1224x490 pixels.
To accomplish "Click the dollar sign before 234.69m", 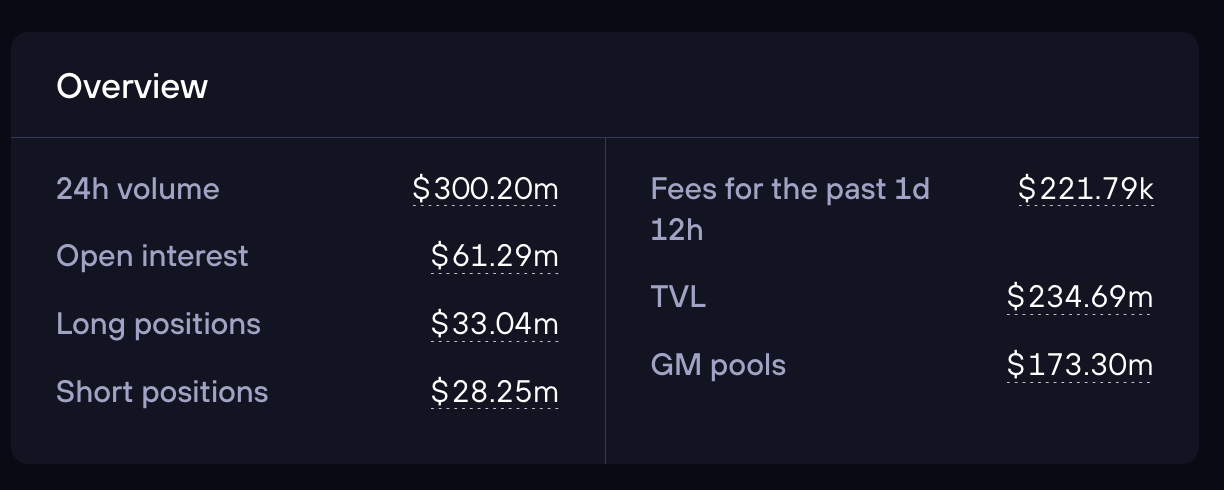I will [1015, 297].
